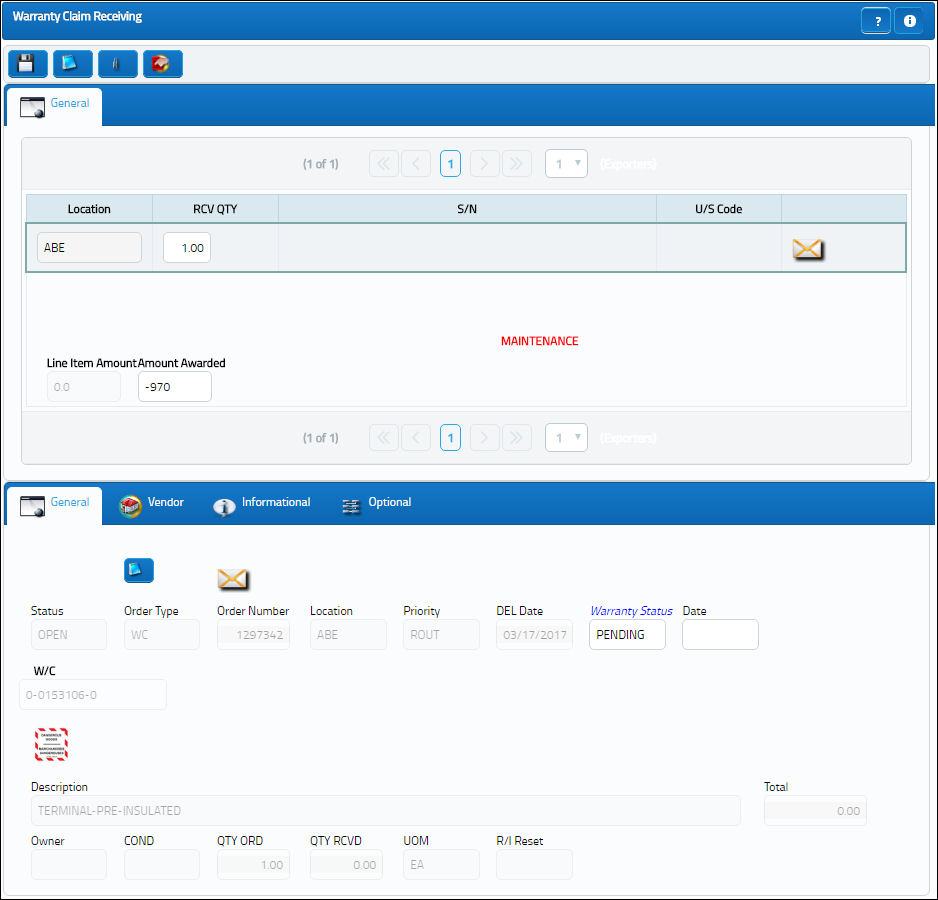Select page 1 in top paginator
The height and width of the screenshot is (900, 938).
click(x=450, y=163)
